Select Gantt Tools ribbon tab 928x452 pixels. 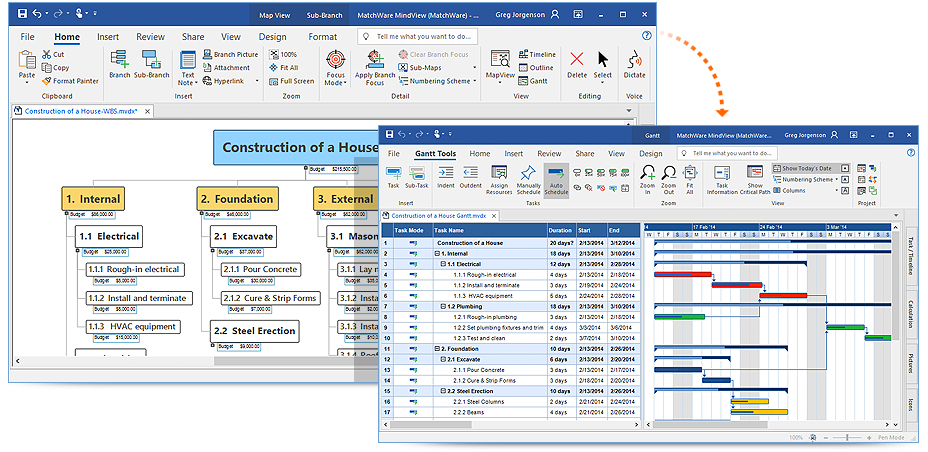(435, 154)
